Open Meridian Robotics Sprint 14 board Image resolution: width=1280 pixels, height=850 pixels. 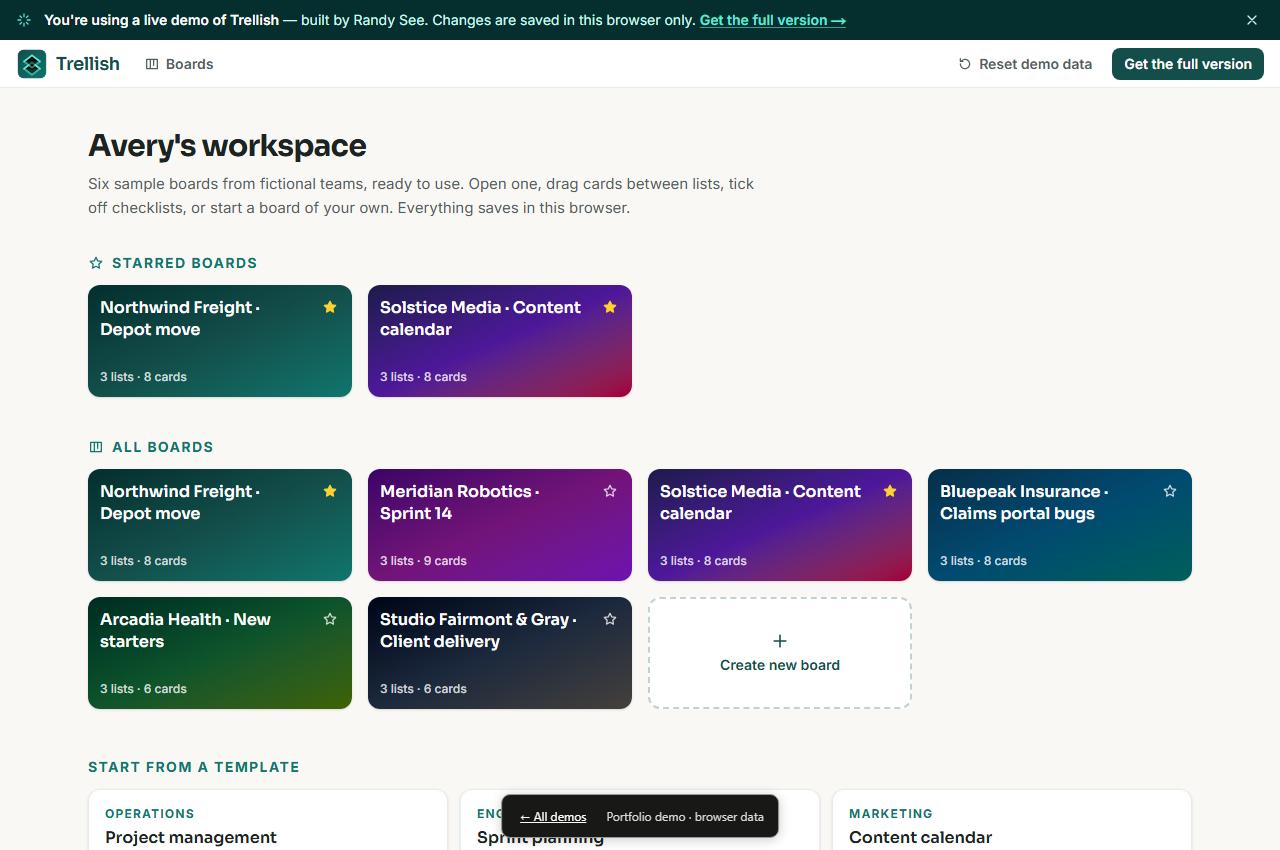500,525
